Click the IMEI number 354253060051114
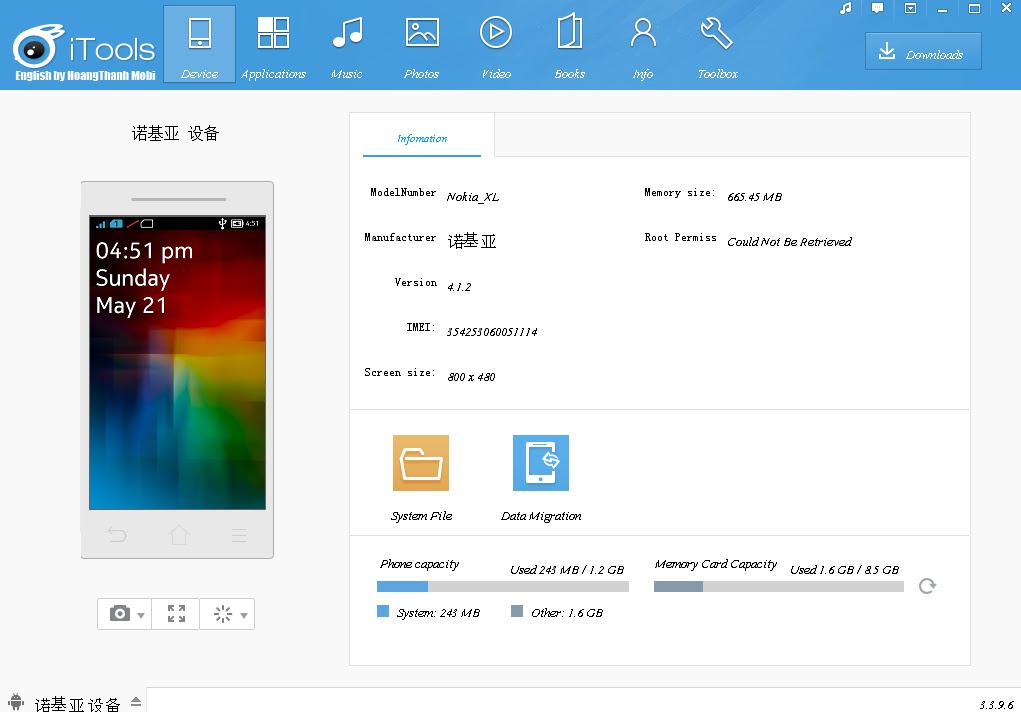This screenshot has height=712, width=1021. (x=492, y=332)
